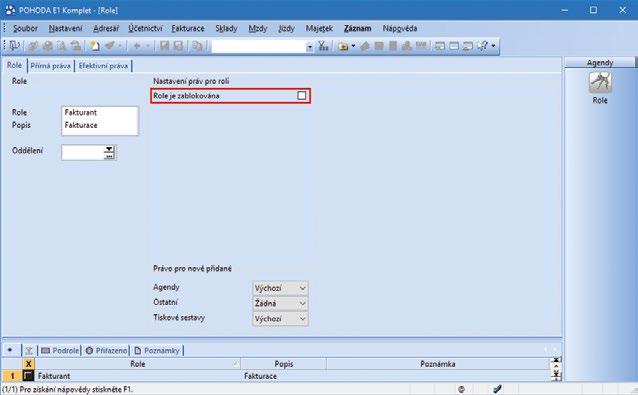
Task: Sort by the Popis column header
Action: [x=284, y=364]
